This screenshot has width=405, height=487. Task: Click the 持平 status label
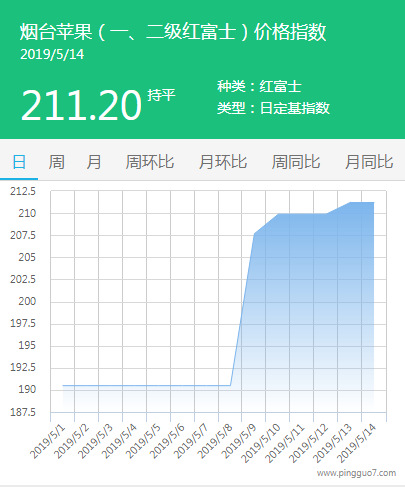tap(161, 95)
